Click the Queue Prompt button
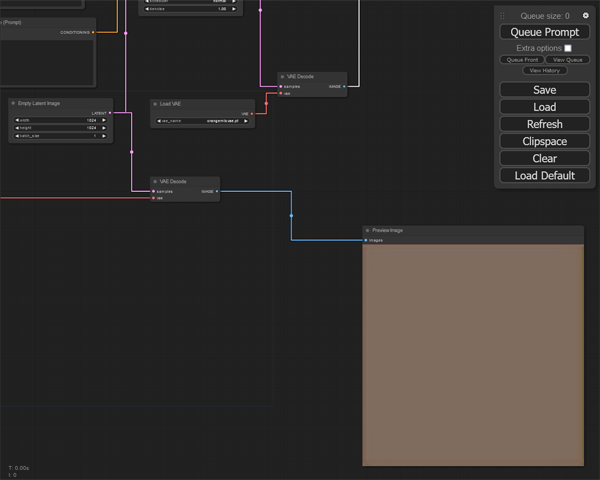600x480 pixels. point(544,32)
